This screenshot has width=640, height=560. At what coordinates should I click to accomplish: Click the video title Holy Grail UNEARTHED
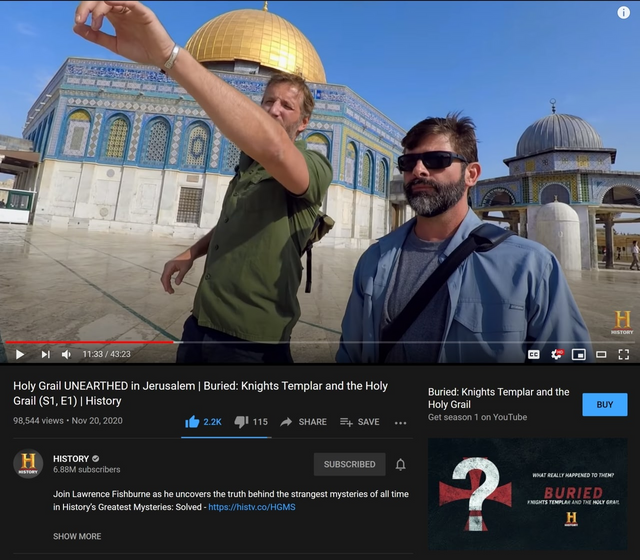pos(200,393)
